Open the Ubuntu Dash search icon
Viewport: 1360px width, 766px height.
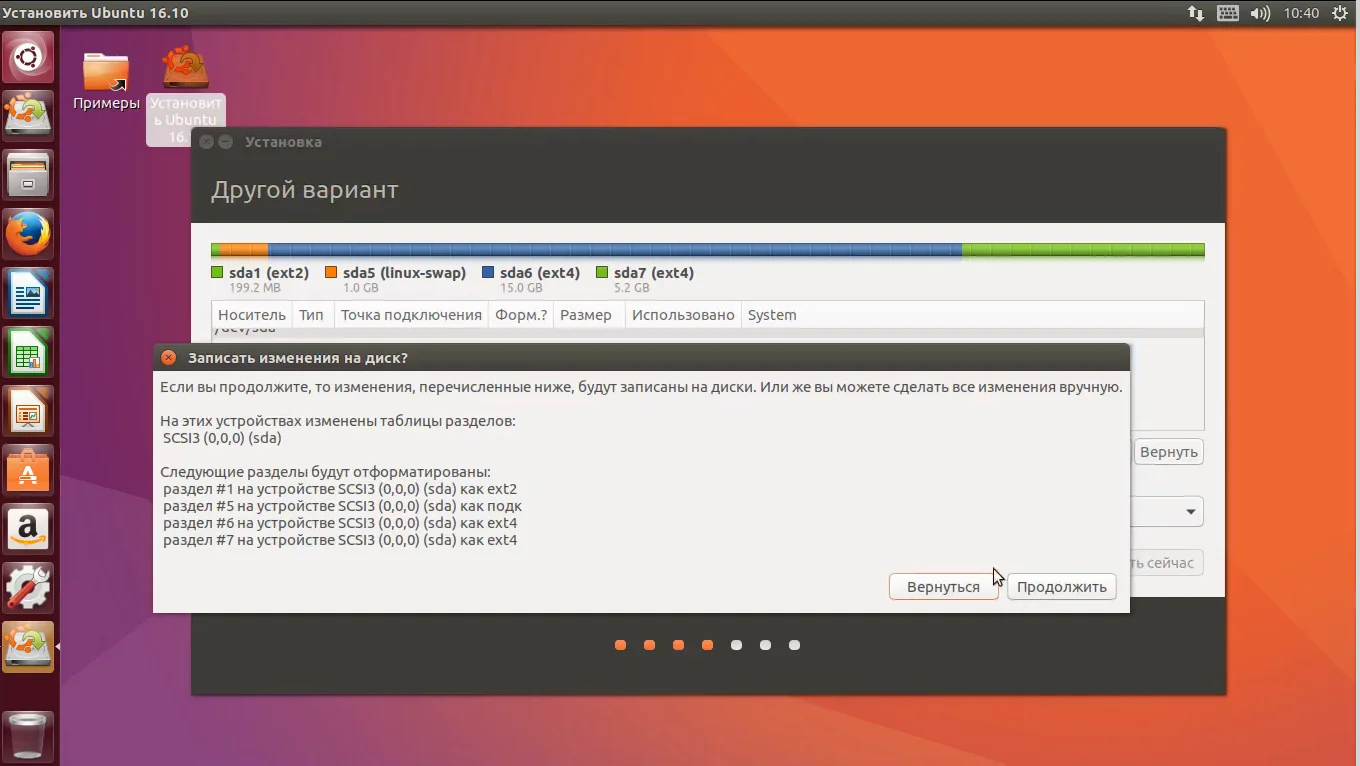28,57
